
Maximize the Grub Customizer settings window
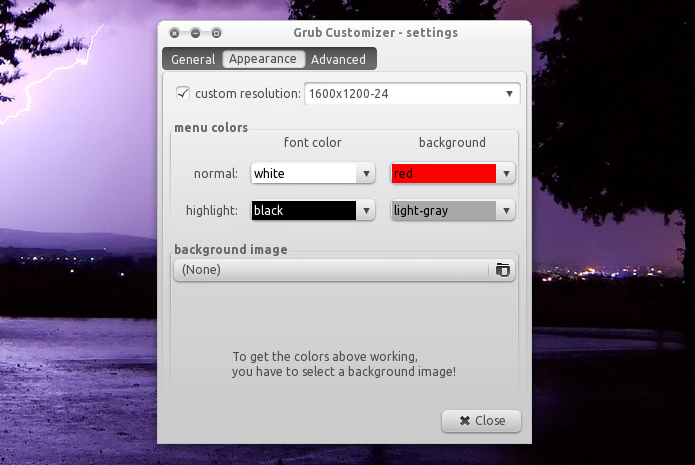(216, 33)
